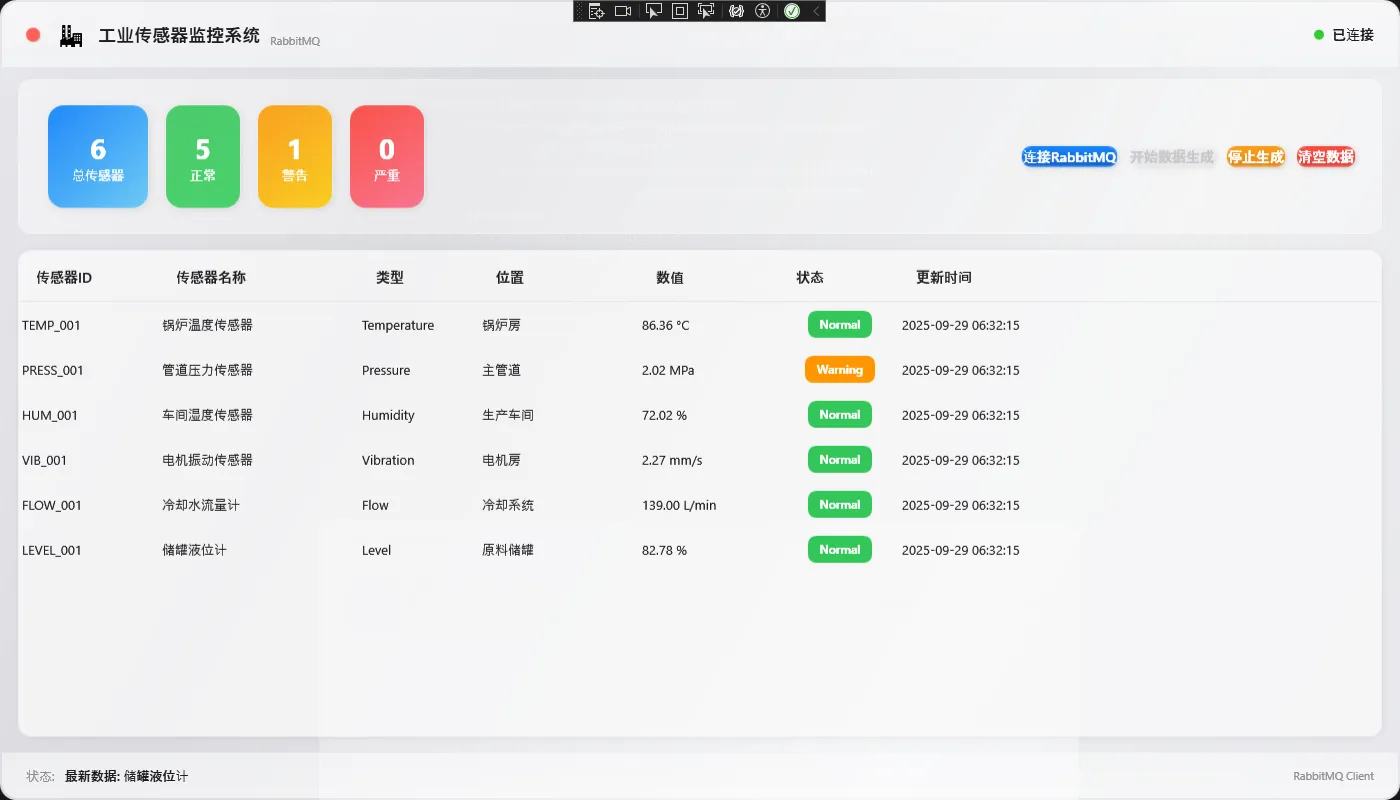Toggle track focused element icon
Viewport: 1400px width, 800px height.
(706, 11)
